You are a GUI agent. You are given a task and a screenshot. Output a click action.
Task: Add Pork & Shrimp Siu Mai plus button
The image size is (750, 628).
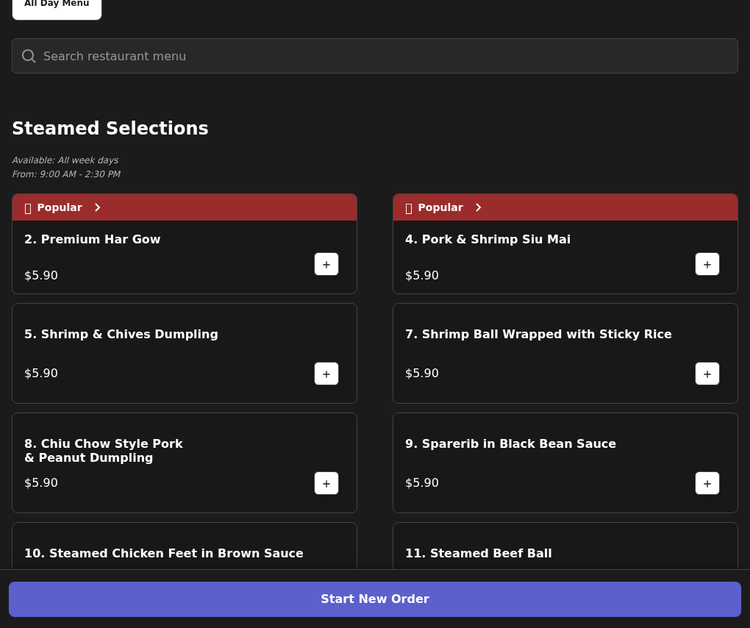(x=707, y=264)
